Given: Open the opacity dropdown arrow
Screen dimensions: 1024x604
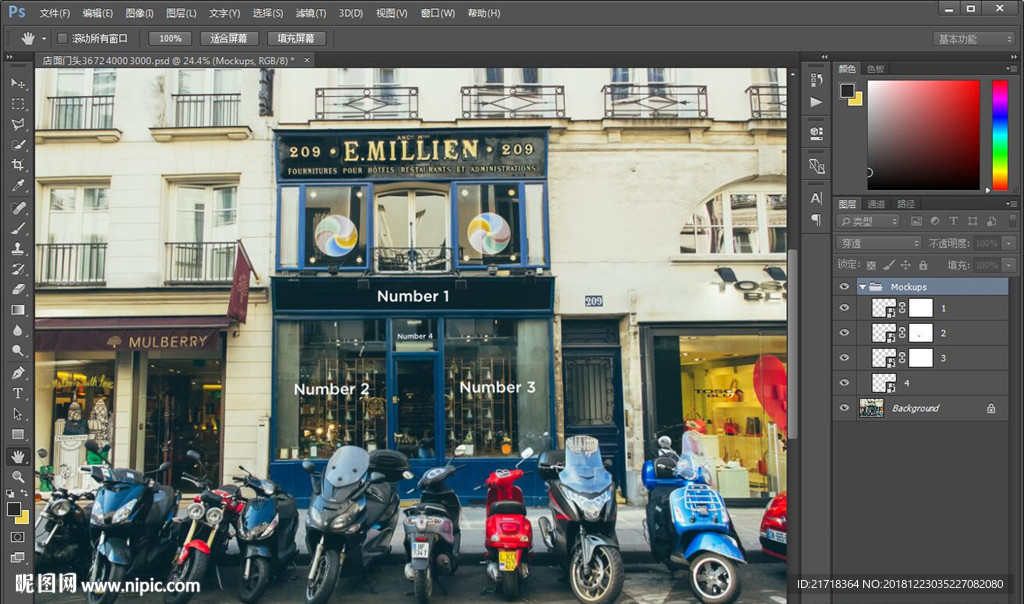Looking at the screenshot, I should tap(1010, 243).
